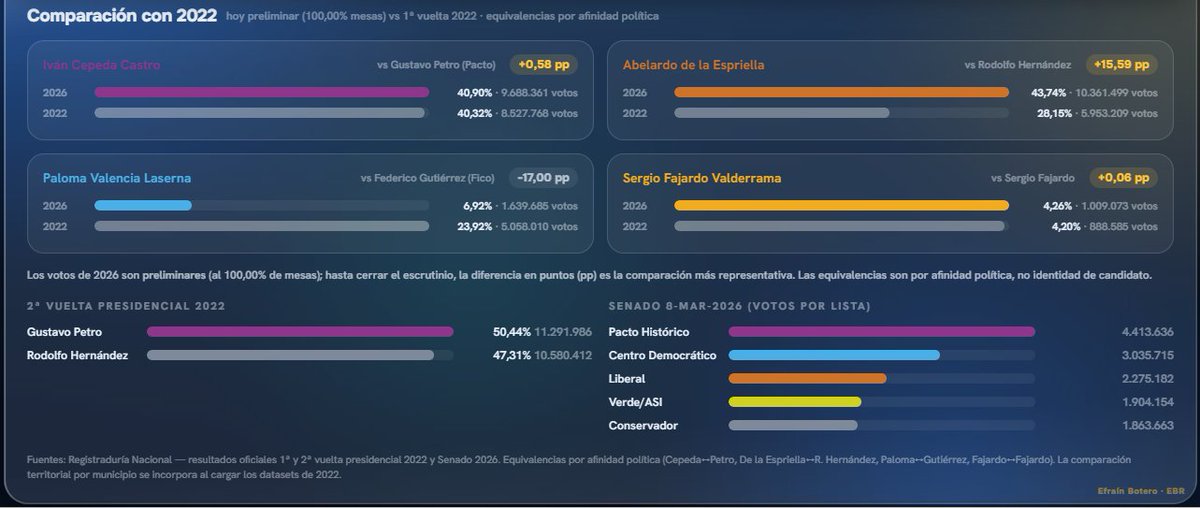Viewport: 1200px width, 508px height.
Task: Click the -17,00 pp difference badge
Action: [544, 178]
